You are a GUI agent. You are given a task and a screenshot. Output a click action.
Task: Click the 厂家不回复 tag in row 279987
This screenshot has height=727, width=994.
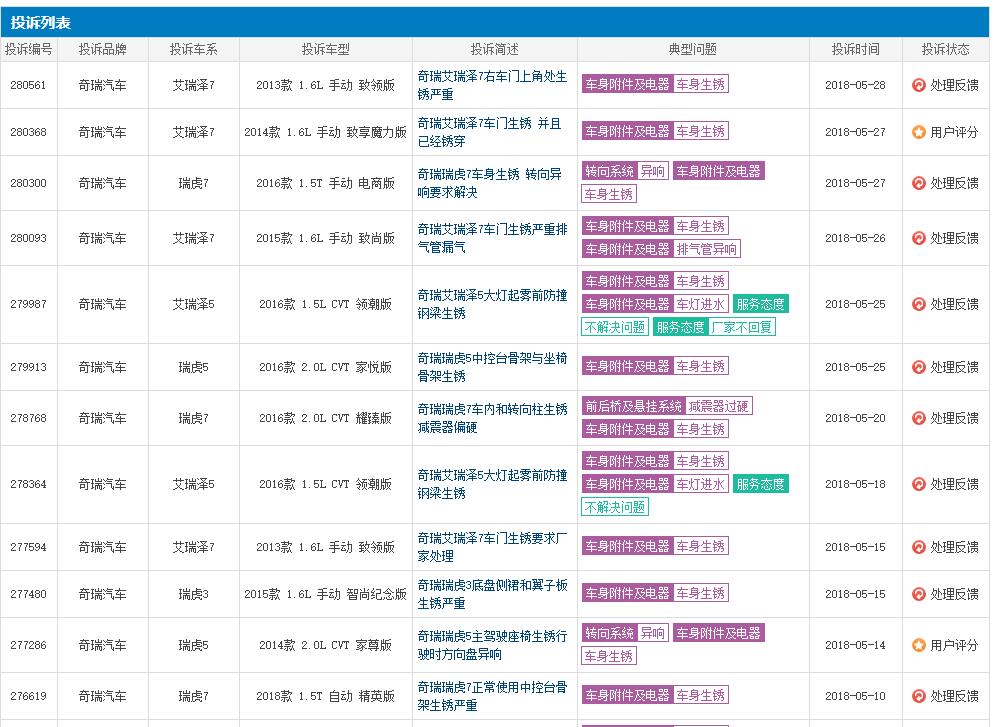[742, 327]
